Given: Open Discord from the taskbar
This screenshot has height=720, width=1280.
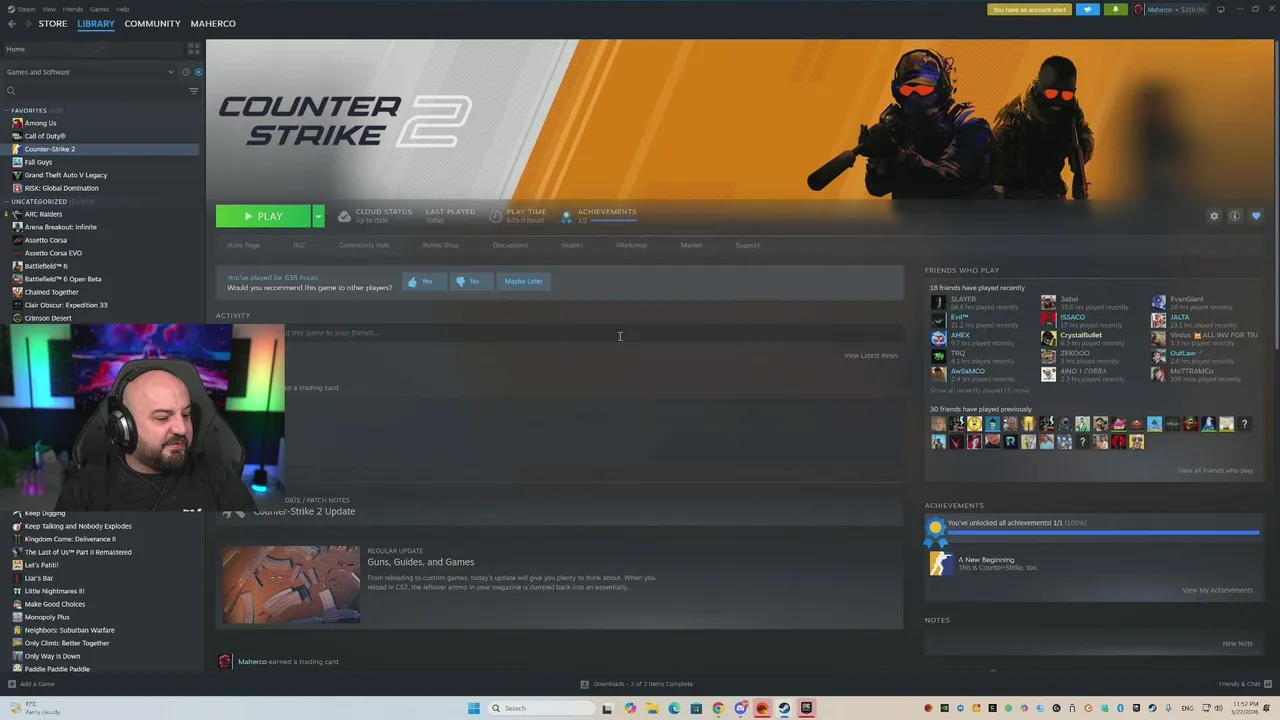Looking at the screenshot, I should (x=740, y=708).
